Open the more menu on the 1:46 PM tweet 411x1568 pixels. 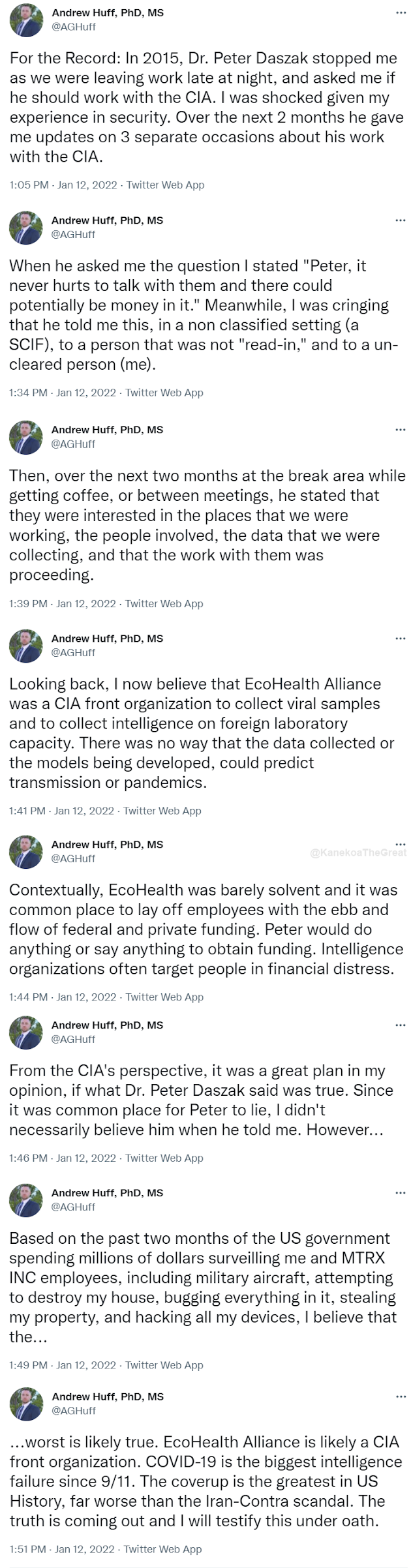[x=400, y=1025]
